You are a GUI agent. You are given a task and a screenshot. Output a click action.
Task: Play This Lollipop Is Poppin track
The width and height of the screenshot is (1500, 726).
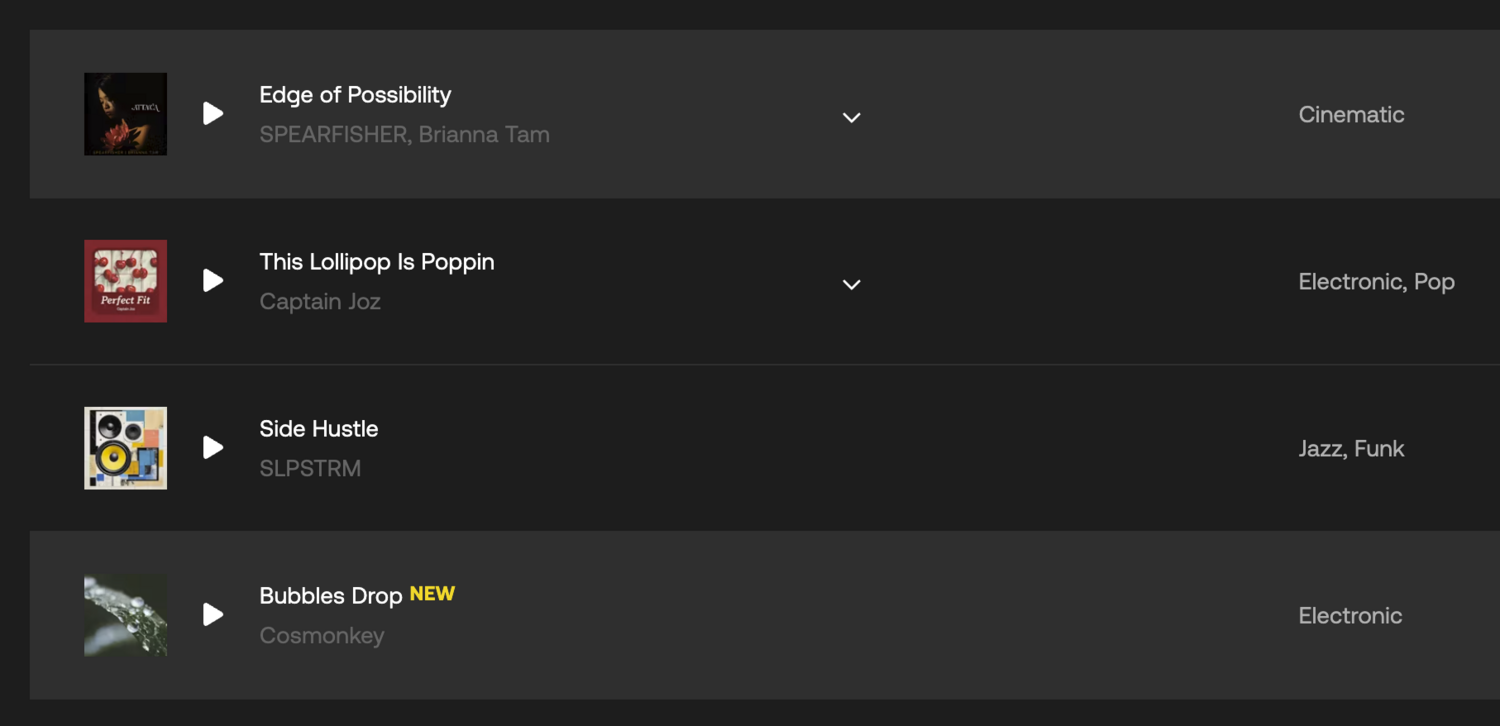(213, 281)
